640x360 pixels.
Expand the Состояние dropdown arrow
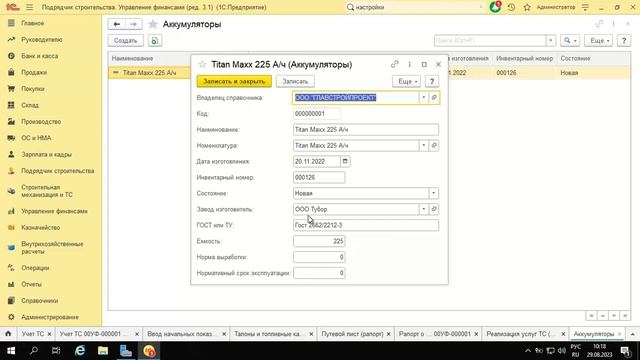(433, 193)
